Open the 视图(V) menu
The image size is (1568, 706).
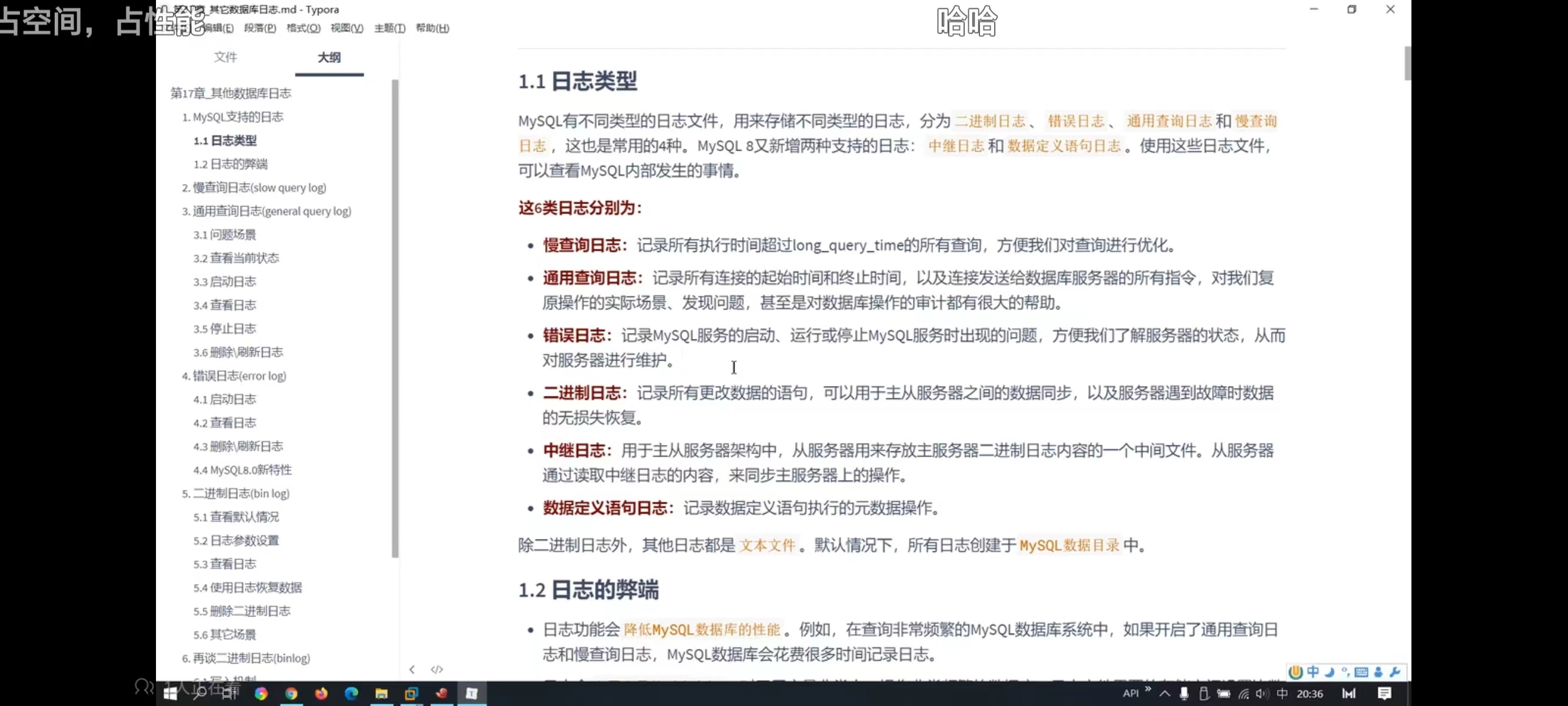pos(347,28)
